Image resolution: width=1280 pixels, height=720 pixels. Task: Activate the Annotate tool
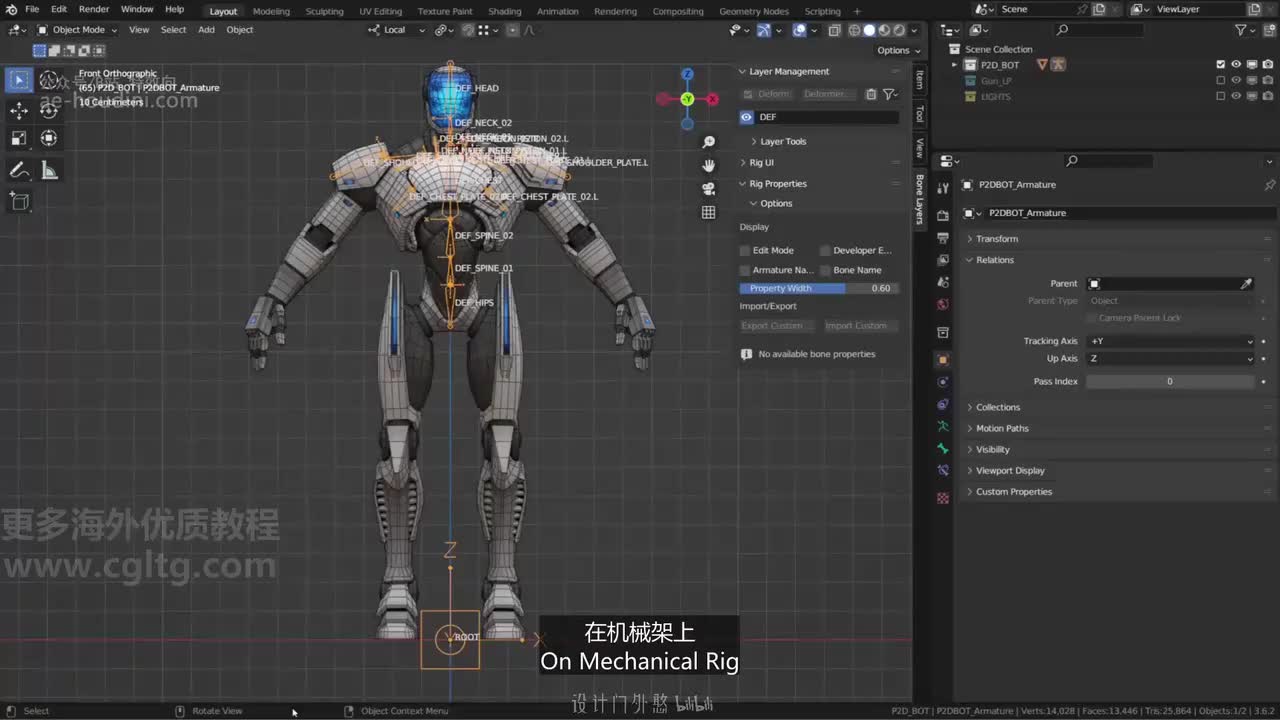tap(19, 171)
